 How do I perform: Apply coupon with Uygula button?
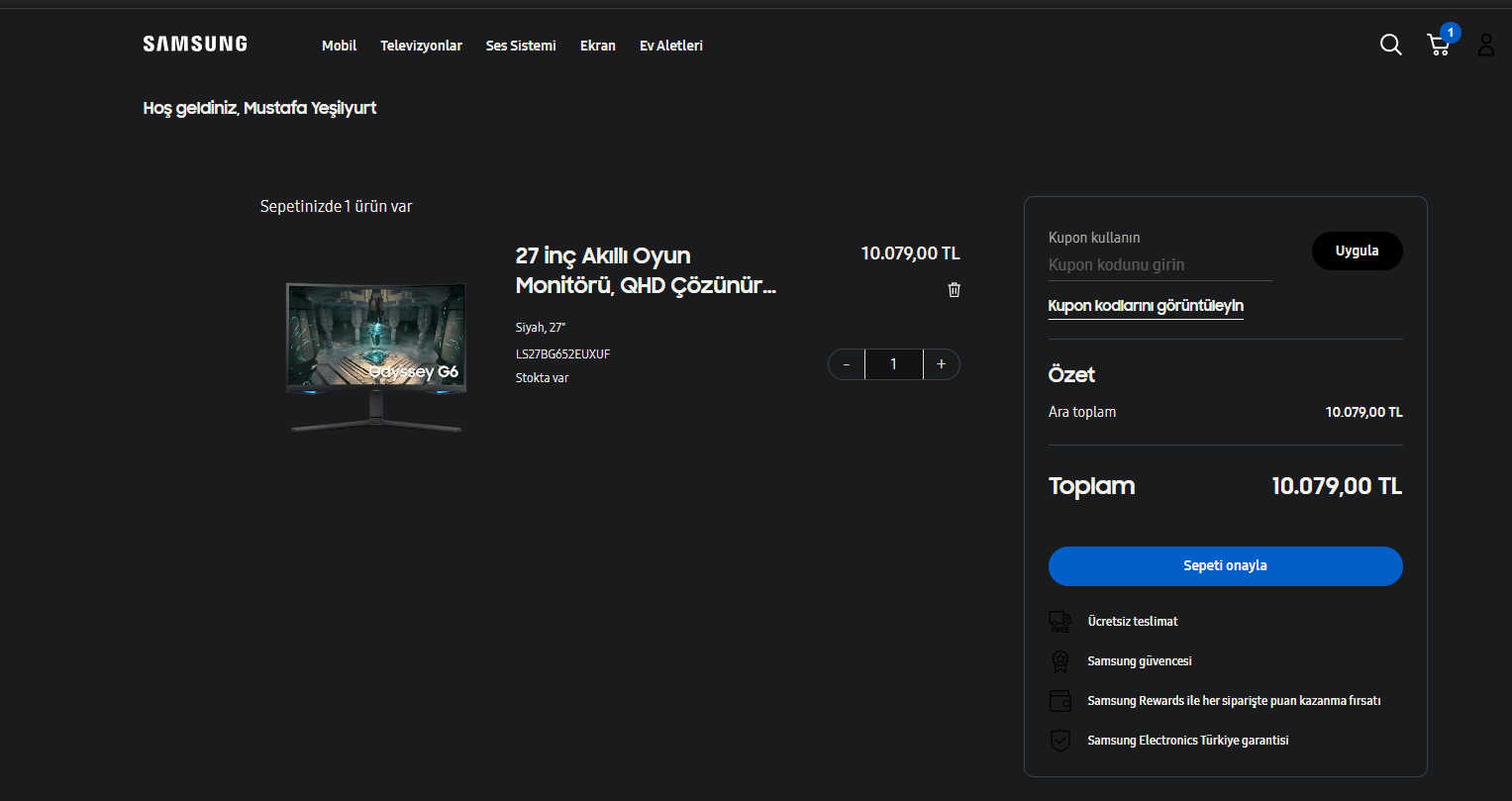pos(1358,250)
